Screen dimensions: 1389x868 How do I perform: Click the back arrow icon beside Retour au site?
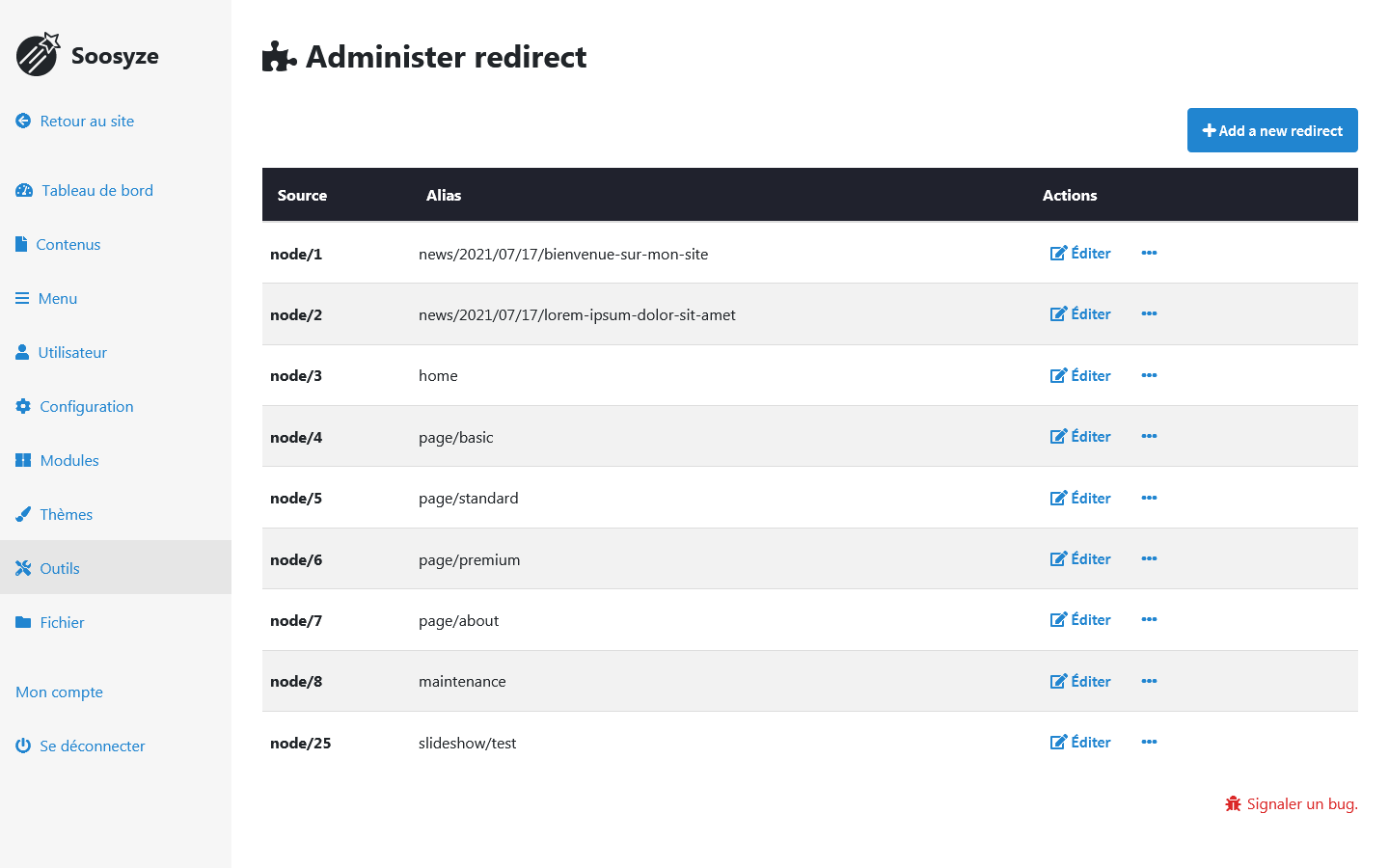22,120
